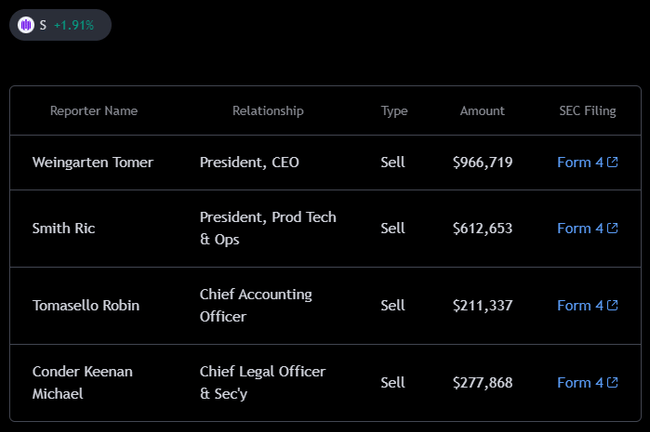The height and width of the screenshot is (432, 650).
Task: Click external link icon in Tomasello Robin row
Action: click(612, 305)
